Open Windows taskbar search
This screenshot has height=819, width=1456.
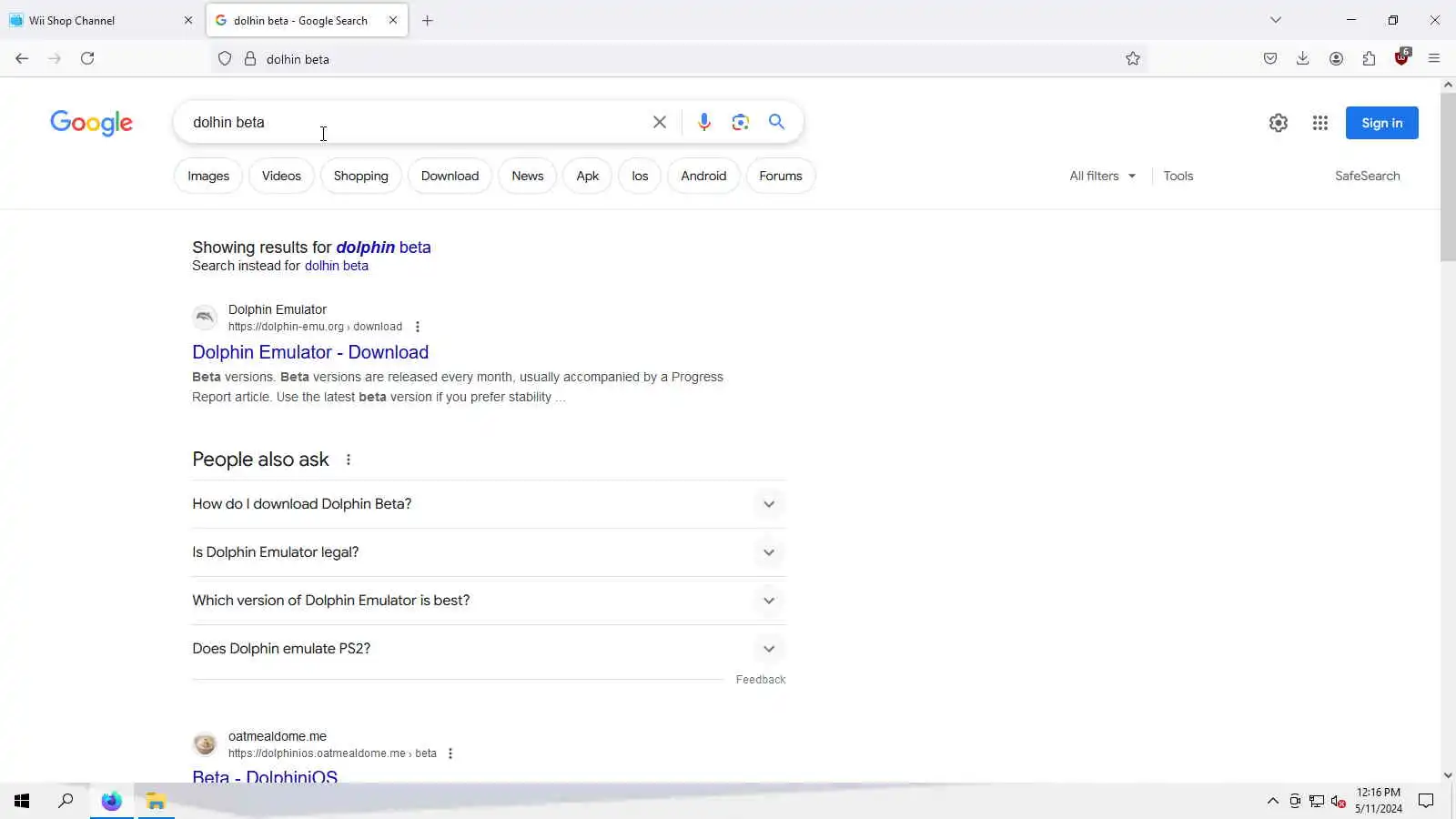66,801
